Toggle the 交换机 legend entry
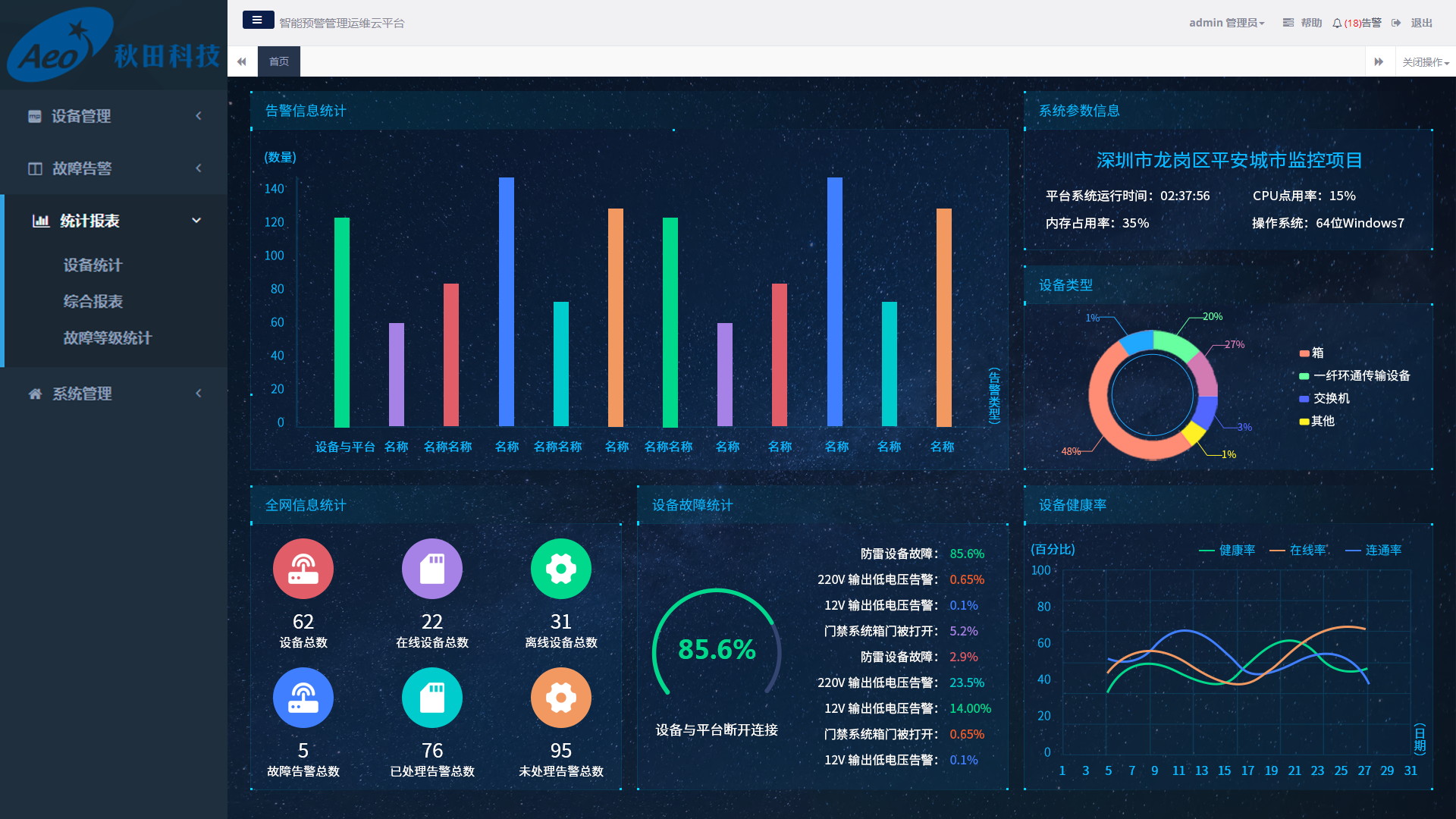The height and width of the screenshot is (819, 1456). click(1324, 399)
